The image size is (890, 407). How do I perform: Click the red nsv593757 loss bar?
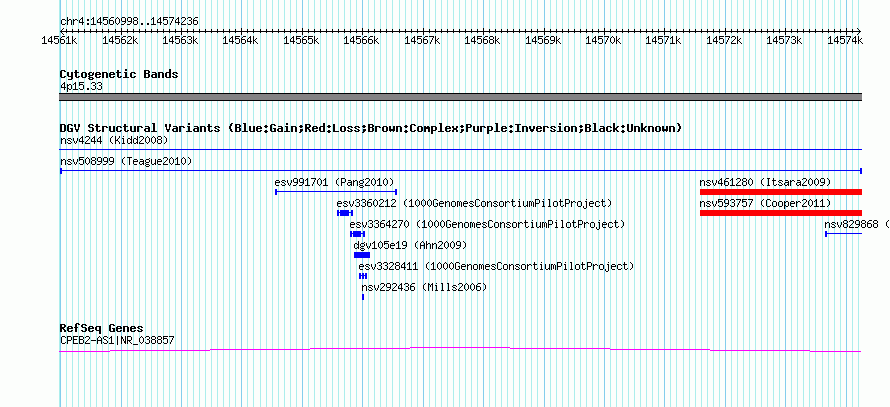780,213
